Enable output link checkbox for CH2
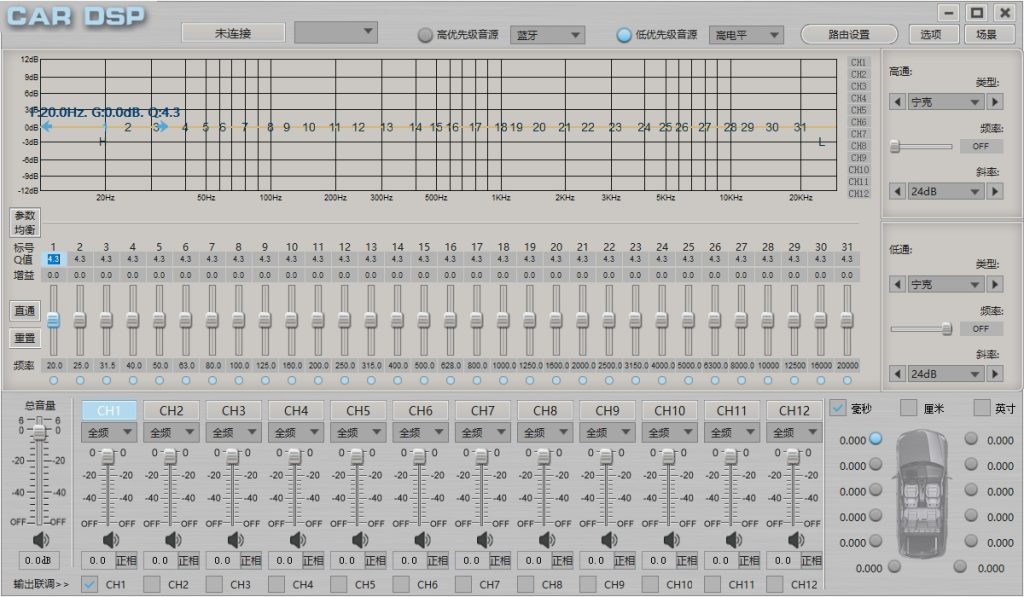Viewport: 1024px width, 597px height. pos(152,584)
